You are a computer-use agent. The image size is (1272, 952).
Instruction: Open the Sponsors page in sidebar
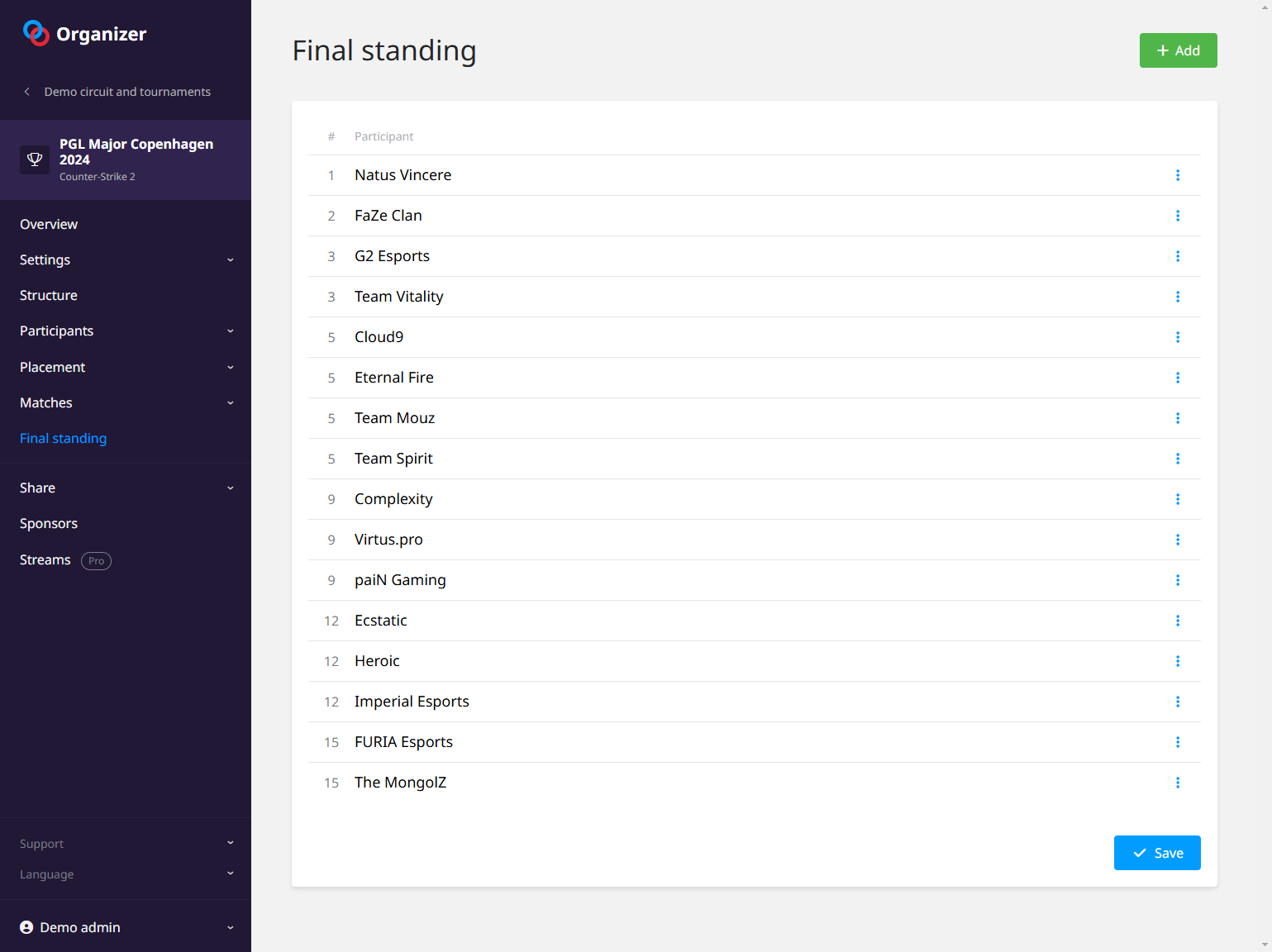point(49,523)
